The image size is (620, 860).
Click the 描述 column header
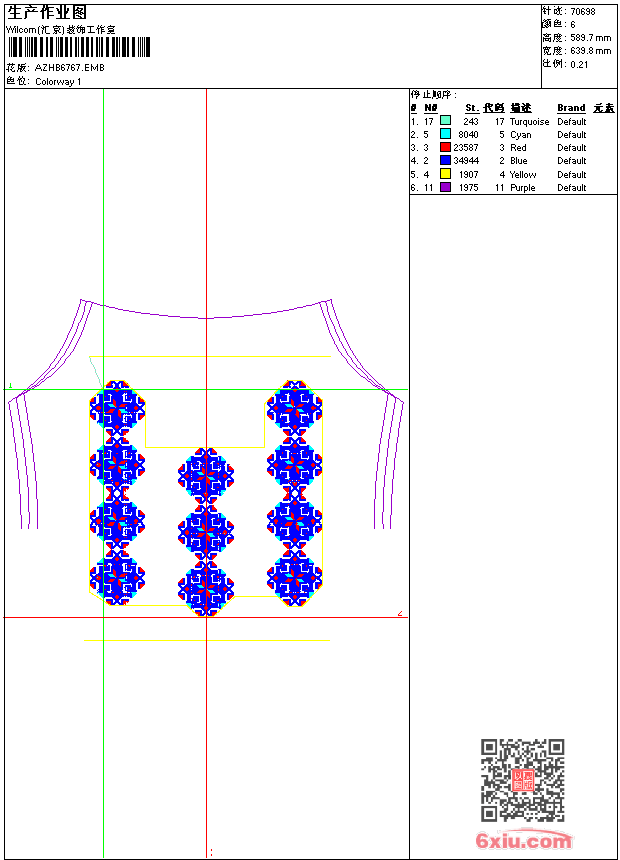(x=521, y=108)
